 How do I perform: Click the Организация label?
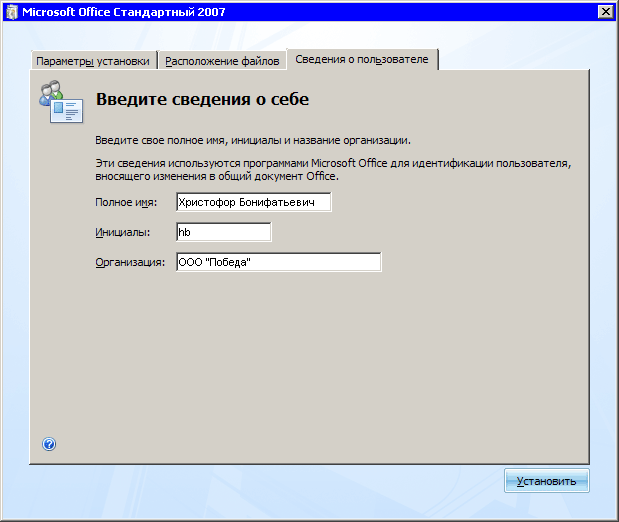pyautogui.click(x=129, y=263)
